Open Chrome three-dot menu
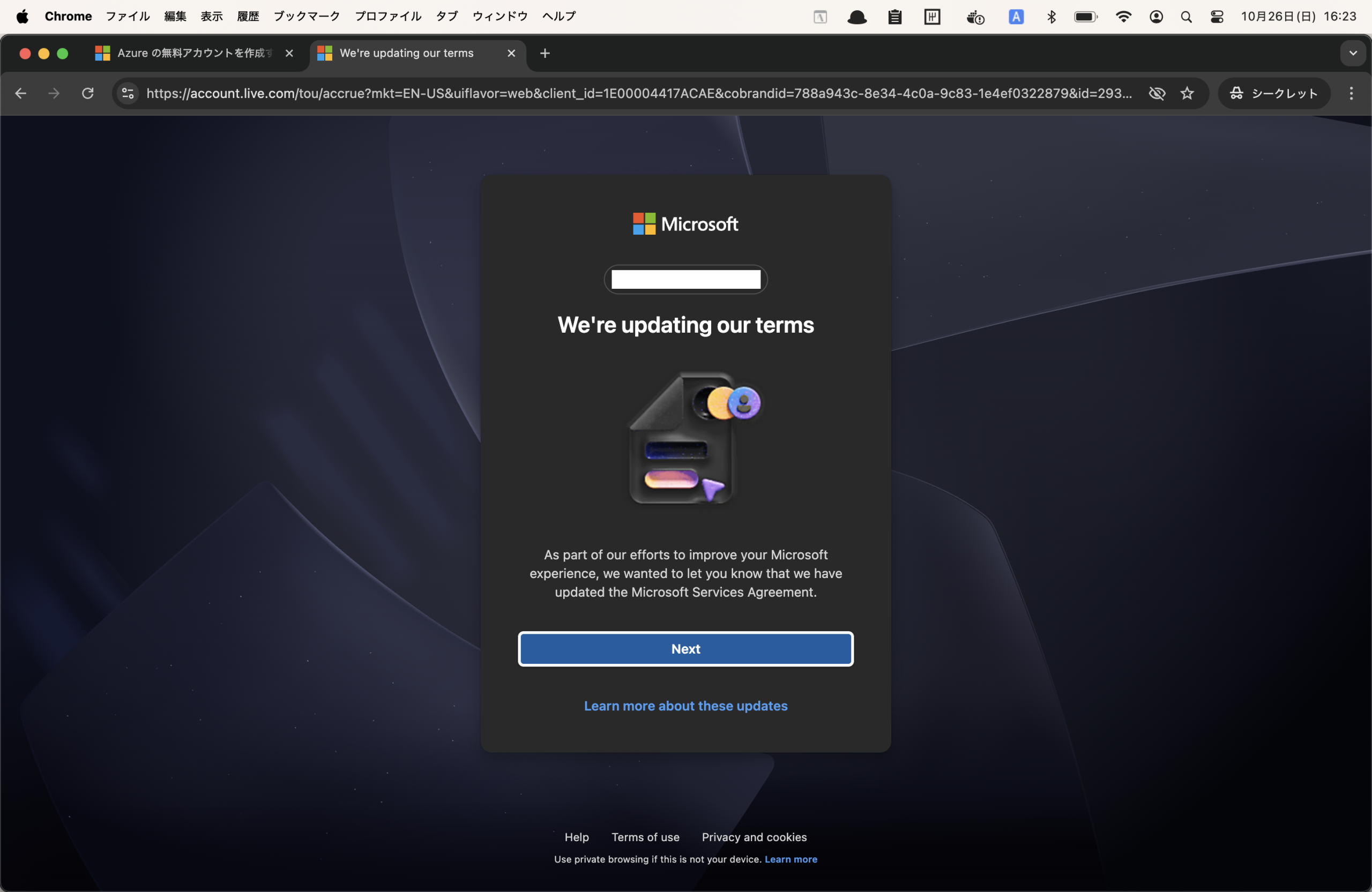The height and width of the screenshot is (892, 1372). point(1351,93)
